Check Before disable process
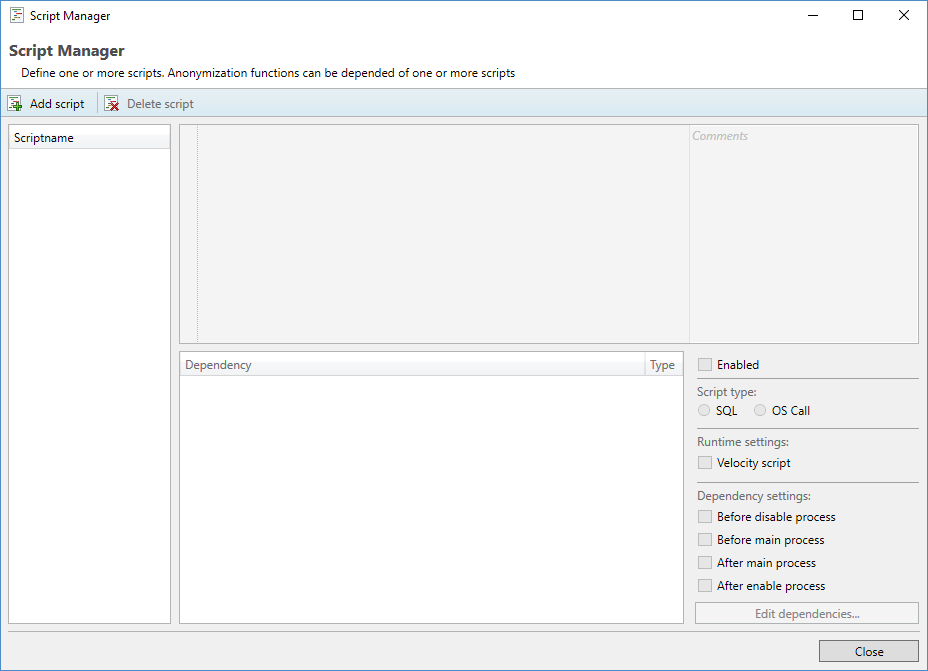The width and height of the screenshot is (928, 671). [x=705, y=517]
